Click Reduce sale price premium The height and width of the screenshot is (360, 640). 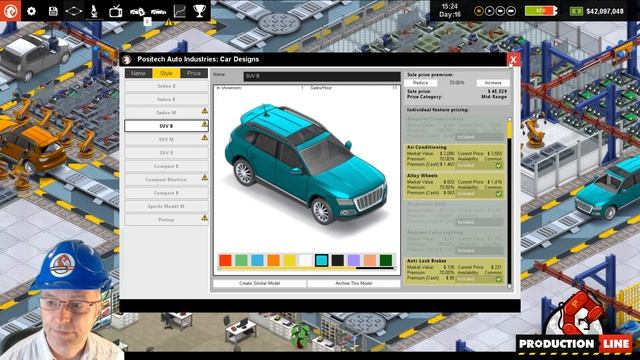pyautogui.click(x=421, y=82)
